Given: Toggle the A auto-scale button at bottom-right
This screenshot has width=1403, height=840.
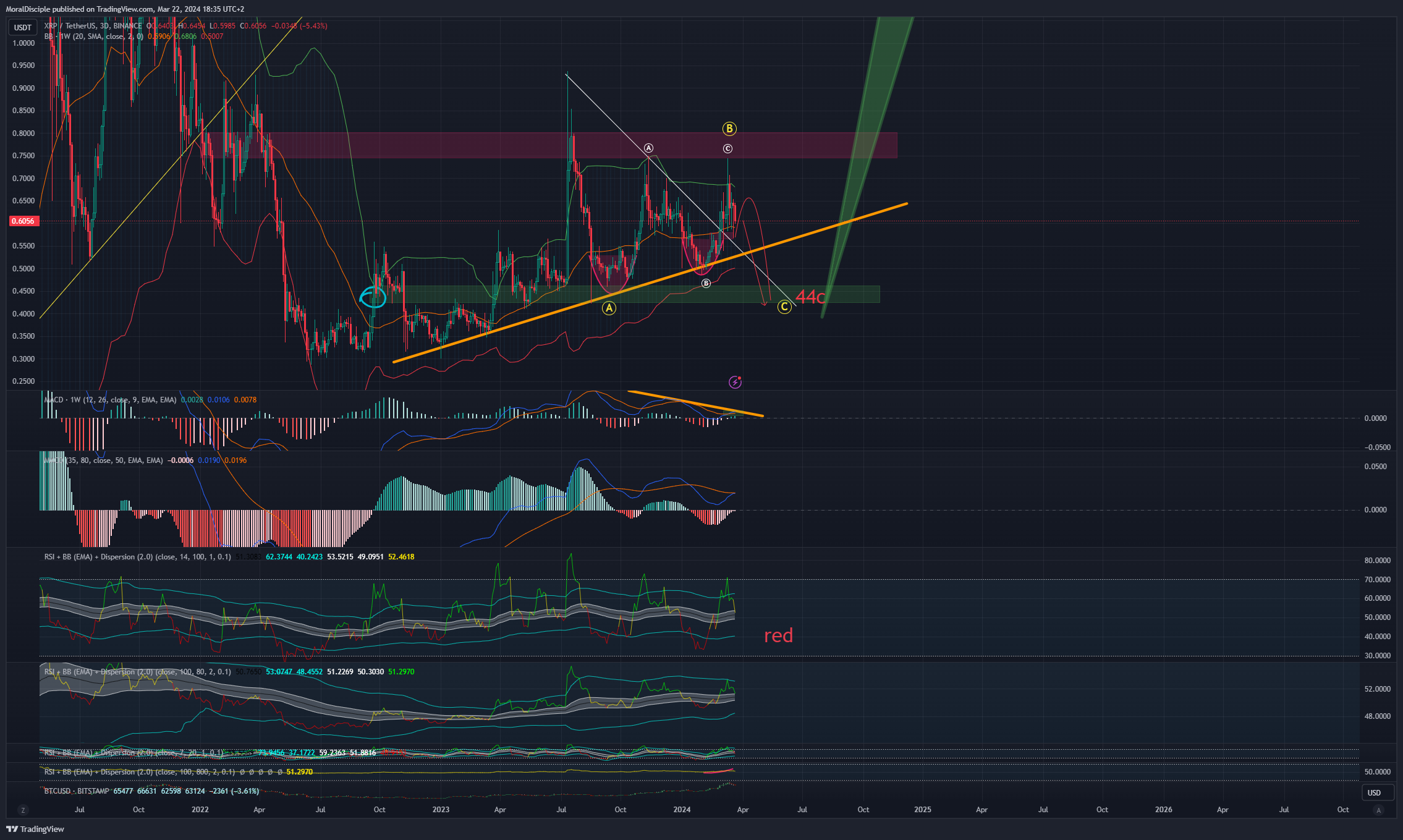Looking at the screenshot, I should (x=1378, y=810).
